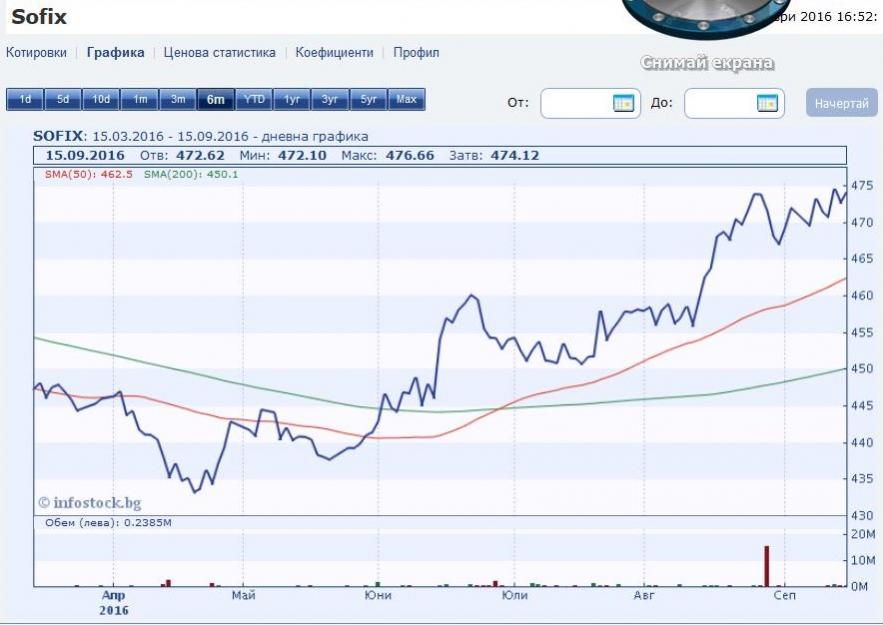
Task: Select the YTD period button
Action: [x=254, y=100]
